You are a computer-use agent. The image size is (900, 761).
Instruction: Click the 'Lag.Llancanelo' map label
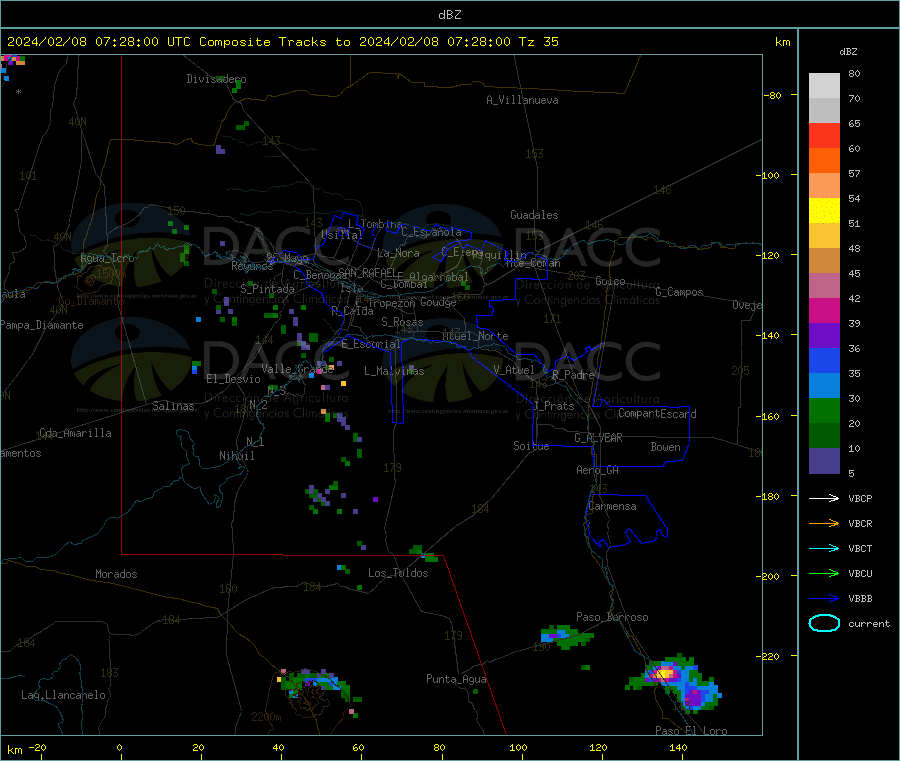(x=63, y=695)
